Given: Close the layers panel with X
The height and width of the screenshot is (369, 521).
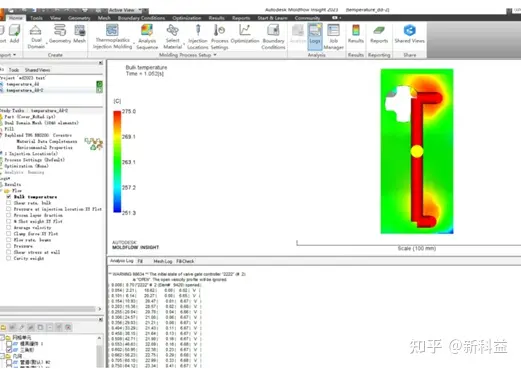Looking at the screenshot, I should (x=101, y=319).
